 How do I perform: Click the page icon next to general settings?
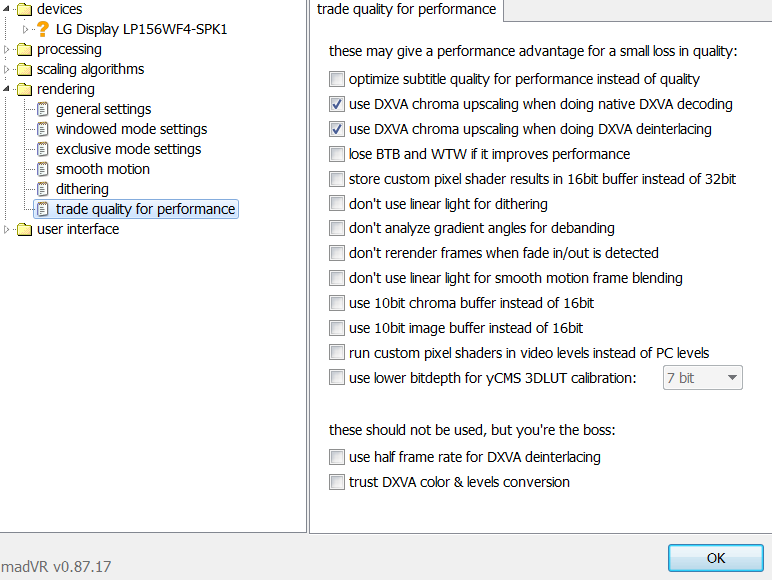point(43,109)
